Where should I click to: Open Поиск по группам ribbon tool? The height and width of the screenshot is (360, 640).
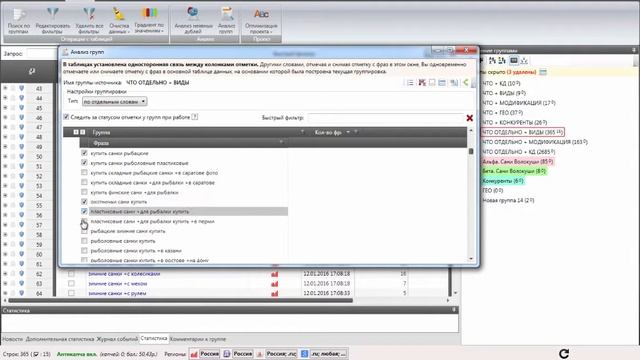19,21
